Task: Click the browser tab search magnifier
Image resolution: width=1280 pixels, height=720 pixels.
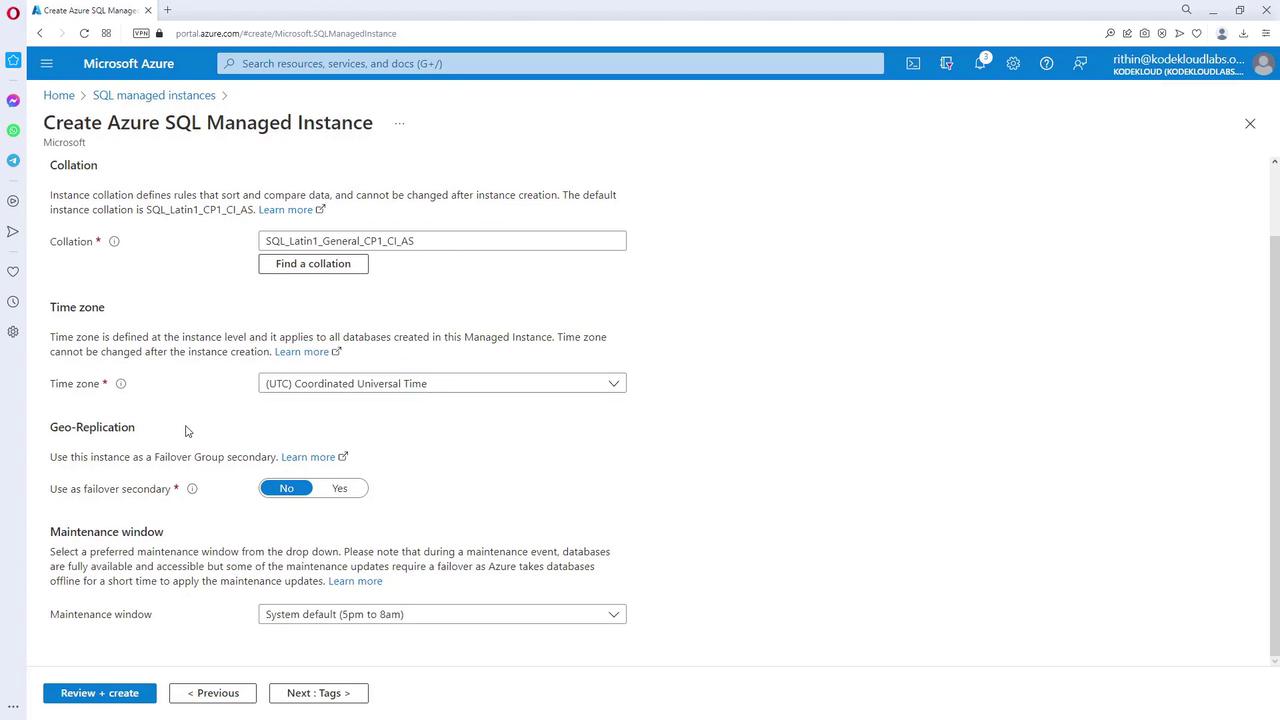Action: (x=1187, y=10)
